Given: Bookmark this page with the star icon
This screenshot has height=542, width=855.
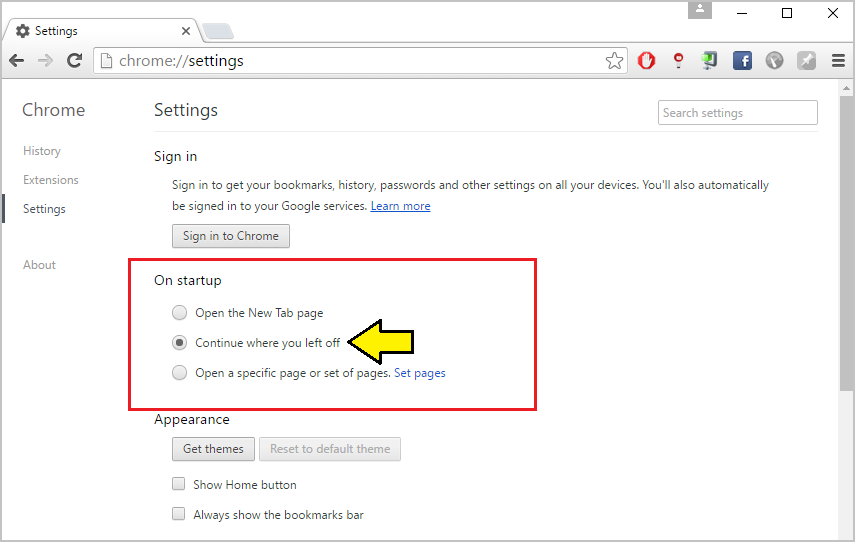Looking at the screenshot, I should tap(614, 61).
